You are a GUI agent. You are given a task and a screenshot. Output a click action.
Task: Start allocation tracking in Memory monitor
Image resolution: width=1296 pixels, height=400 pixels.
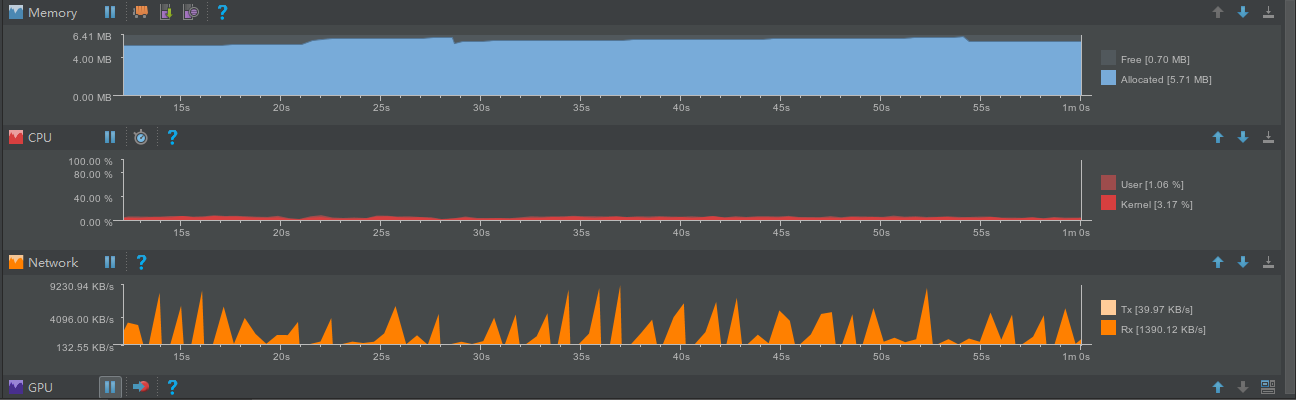(x=191, y=13)
